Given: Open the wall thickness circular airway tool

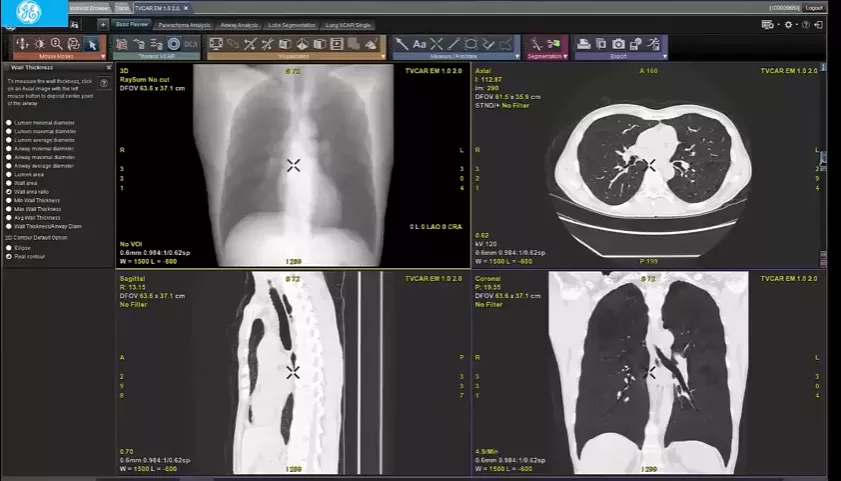Looking at the screenshot, I should (x=174, y=44).
